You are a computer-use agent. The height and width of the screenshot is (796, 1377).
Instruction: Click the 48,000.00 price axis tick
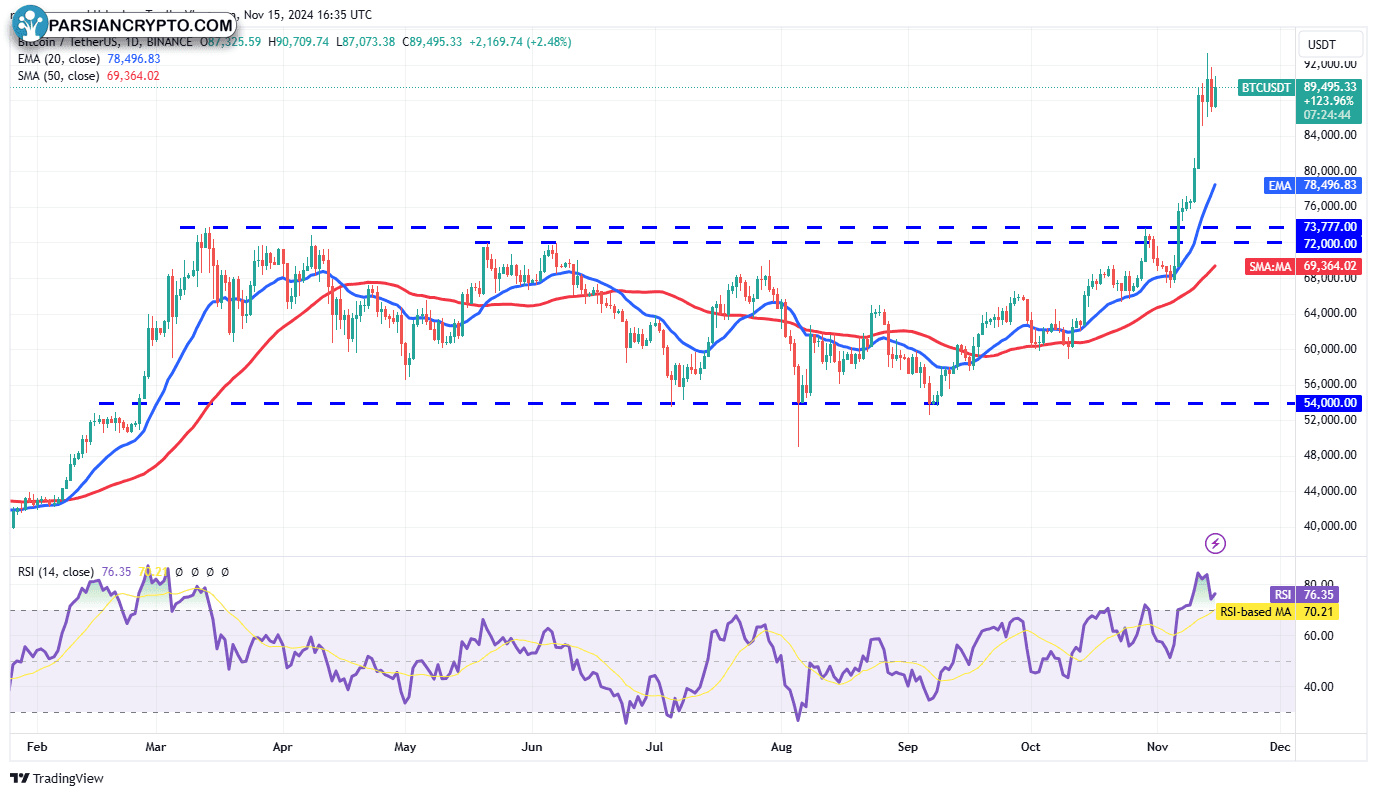click(x=1330, y=455)
